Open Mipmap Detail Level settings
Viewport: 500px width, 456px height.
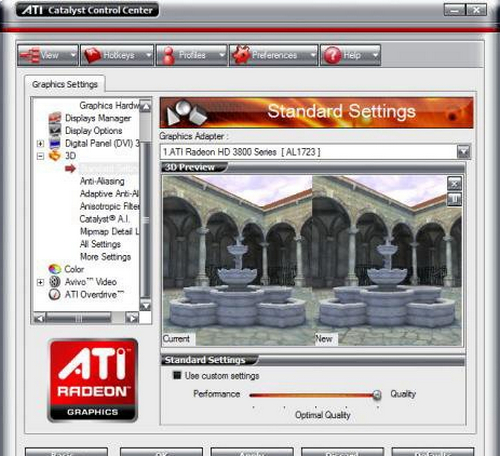pyautogui.click(x=109, y=231)
